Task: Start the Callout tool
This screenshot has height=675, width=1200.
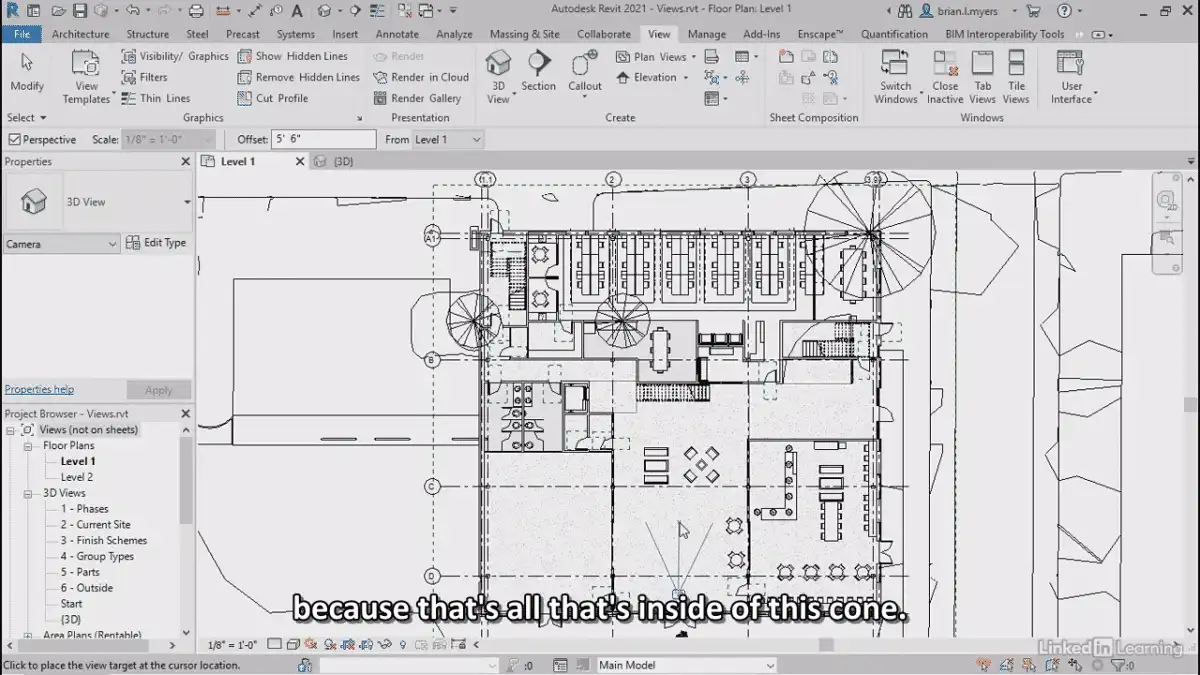Action: click(x=585, y=72)
